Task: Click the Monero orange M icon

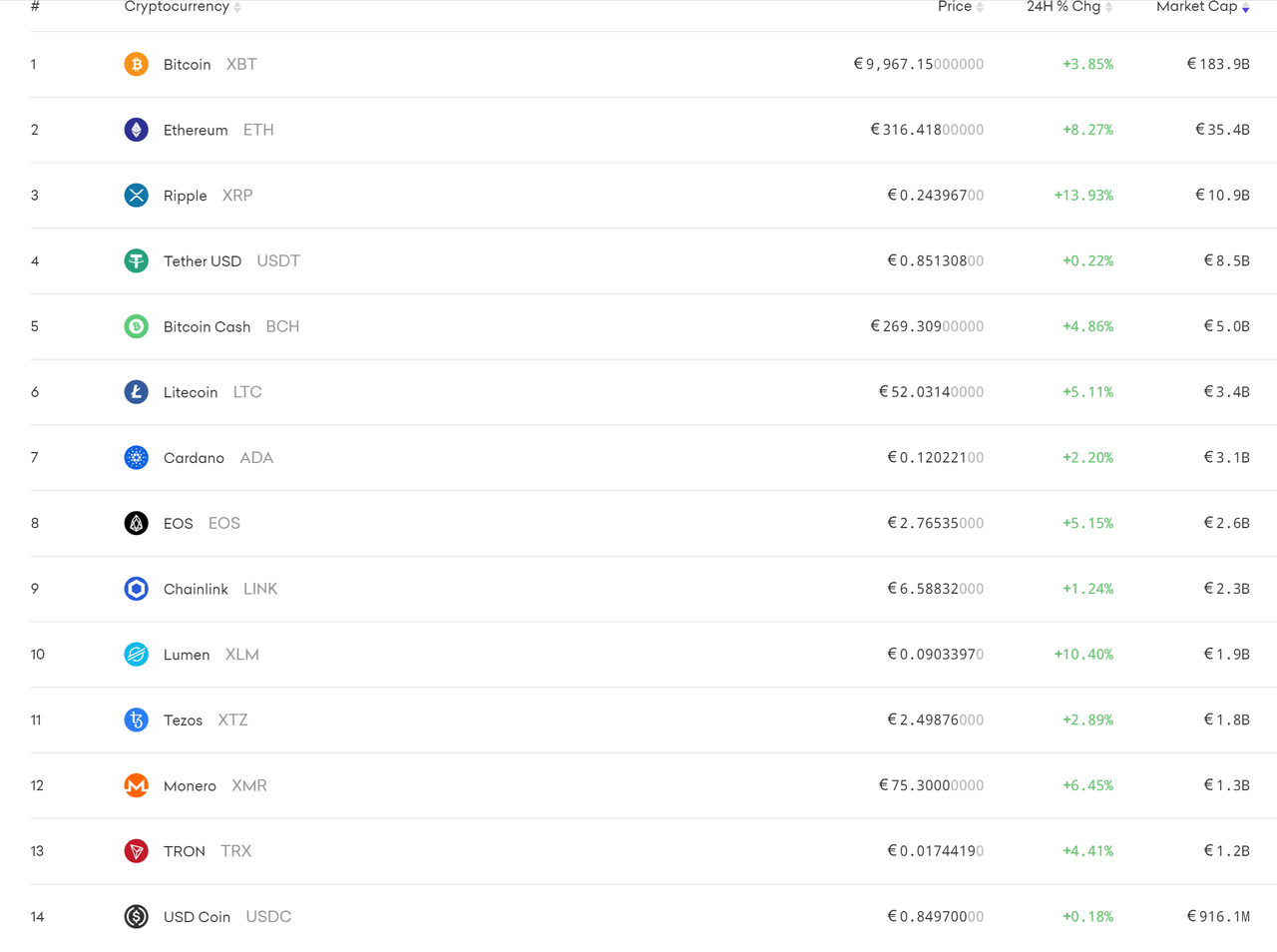Action: (137, 785)
